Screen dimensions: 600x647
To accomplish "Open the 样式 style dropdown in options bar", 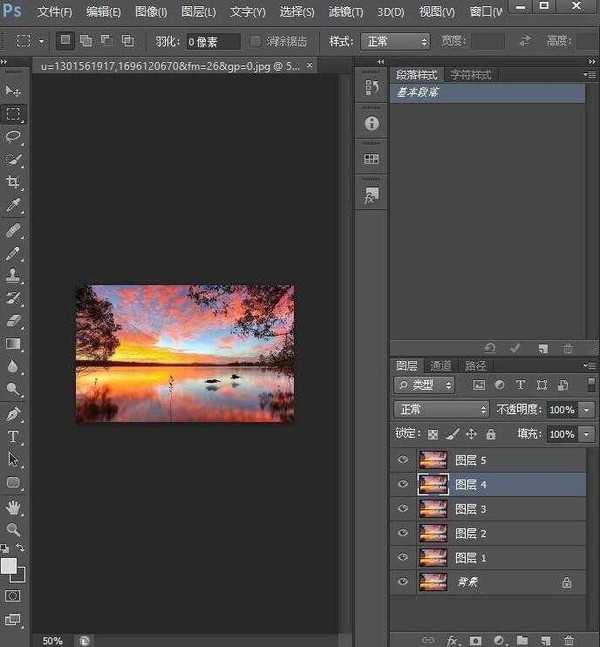I will [x=395, y=42].
